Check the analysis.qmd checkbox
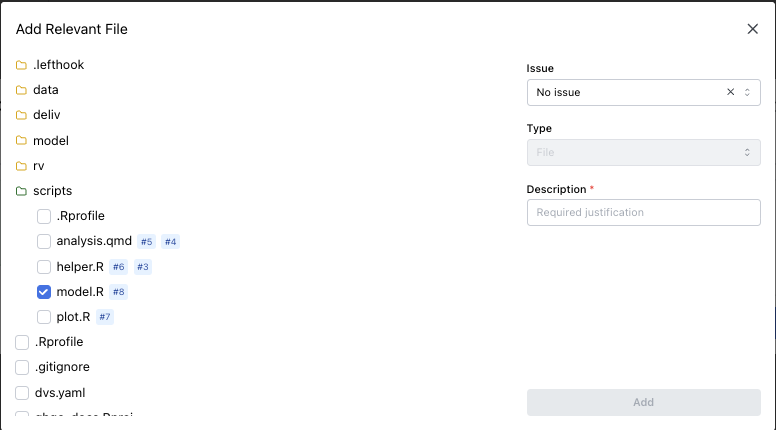776x430 pixels. click(44, 241)
